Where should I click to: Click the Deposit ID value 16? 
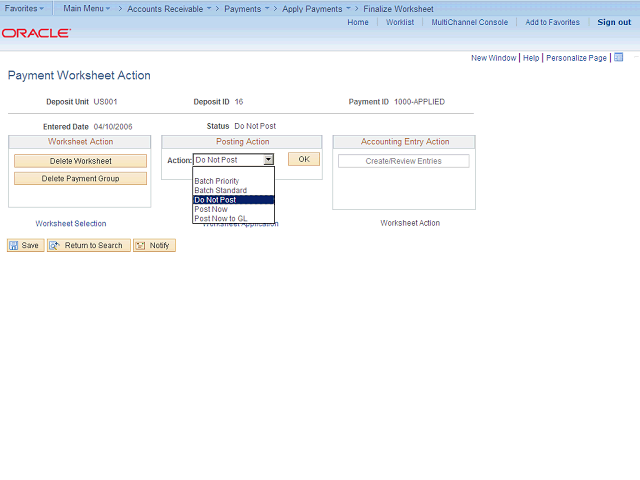(239, 102)
